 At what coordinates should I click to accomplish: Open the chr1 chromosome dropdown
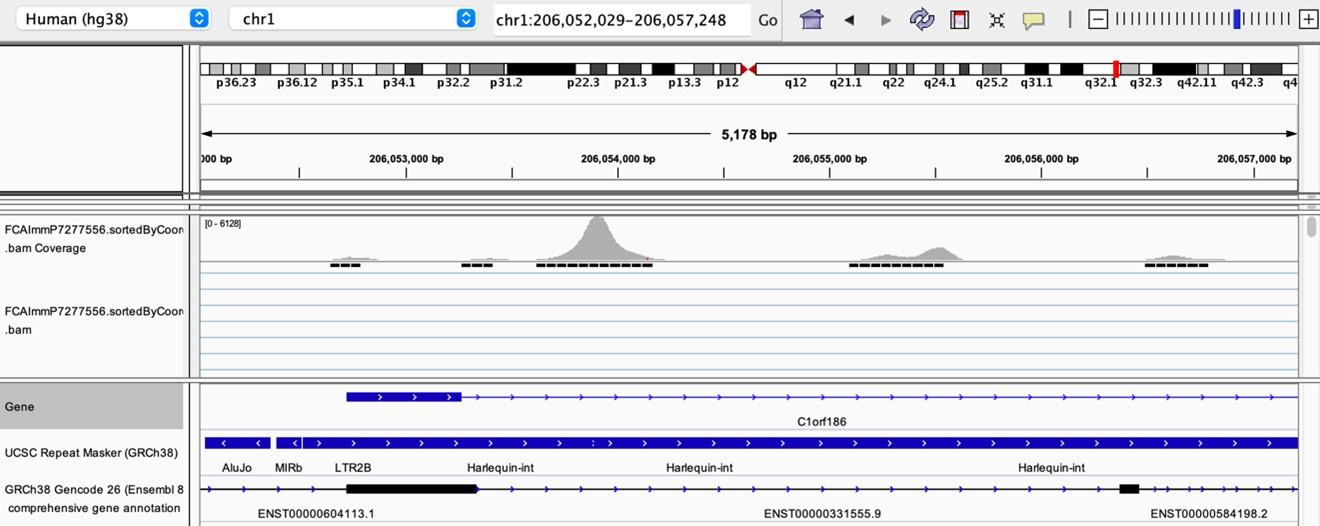click(352, 19)
